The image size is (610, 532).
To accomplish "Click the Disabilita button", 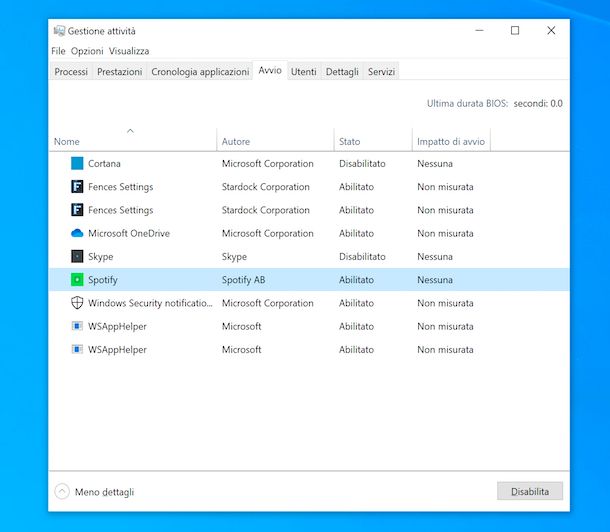I will [x=530, y=492].
